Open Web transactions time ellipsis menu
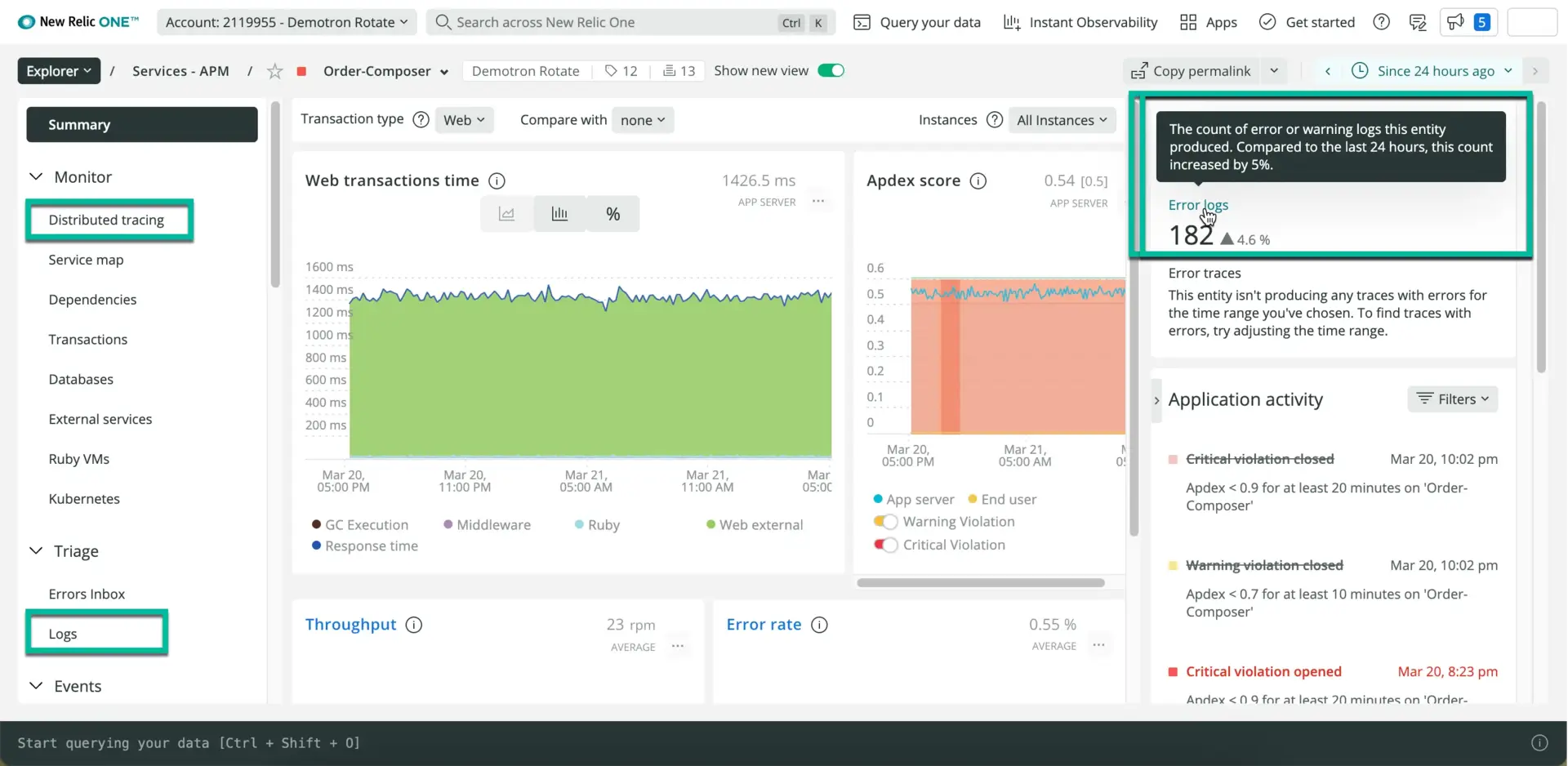 (x=818, y=201)
